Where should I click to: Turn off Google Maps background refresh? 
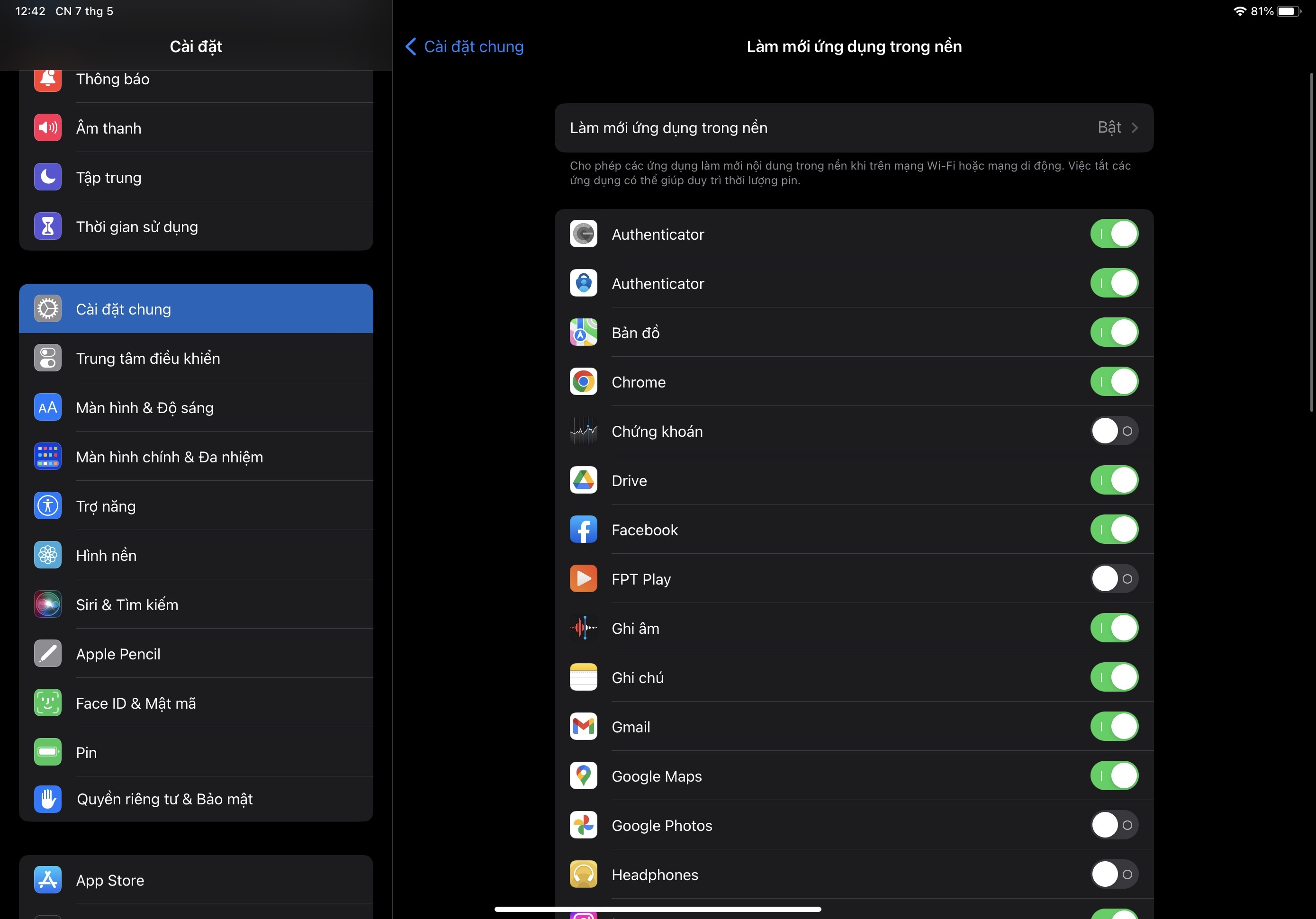click(1114, 775)
